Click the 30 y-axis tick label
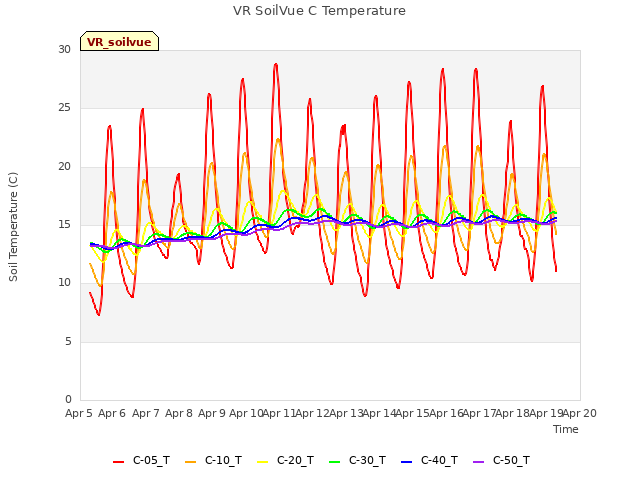This screenshot has width=640, height=480. [x=64, y=49]
